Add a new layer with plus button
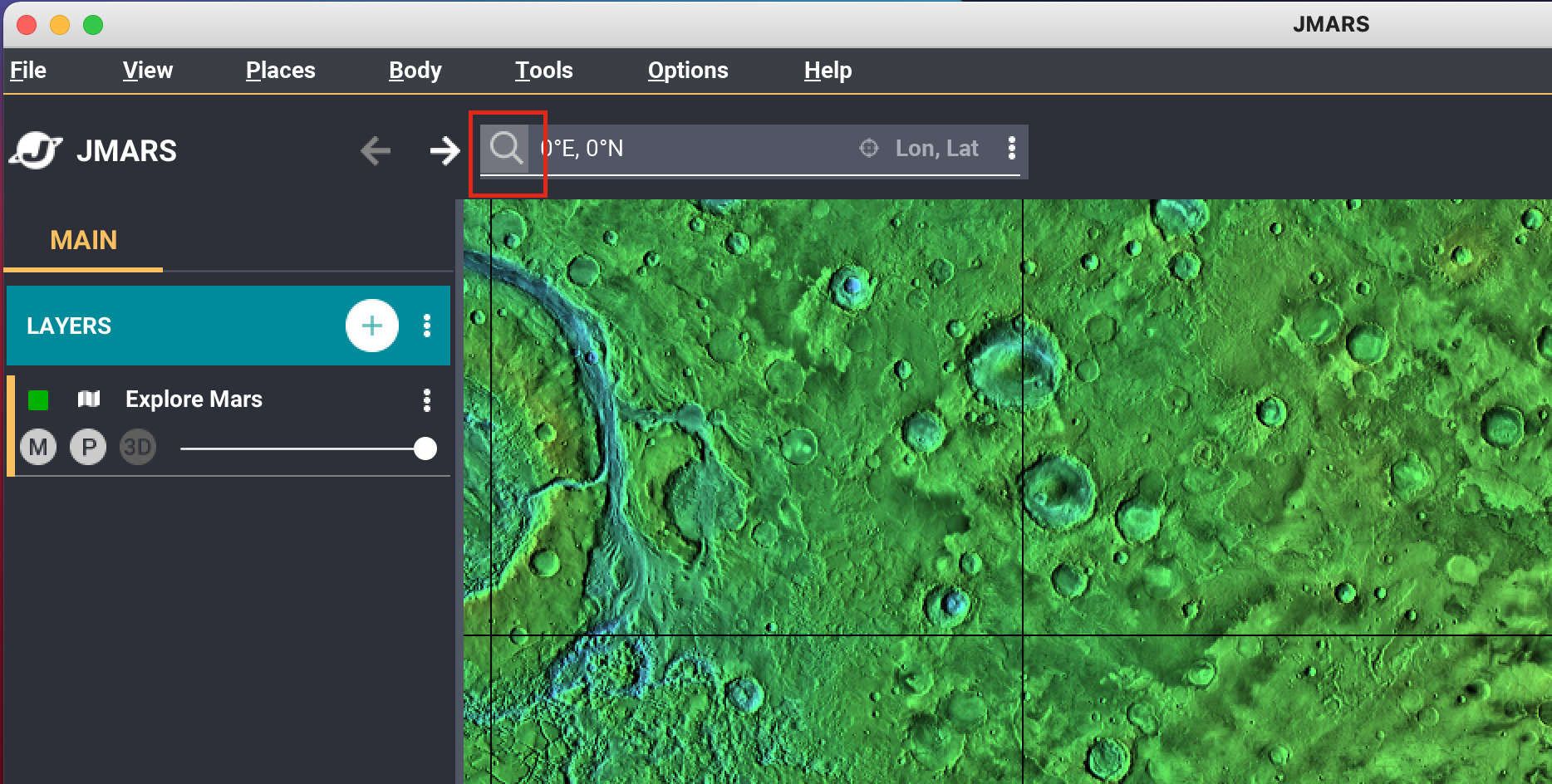The image size is (1552, 784). tap(372, 326)
